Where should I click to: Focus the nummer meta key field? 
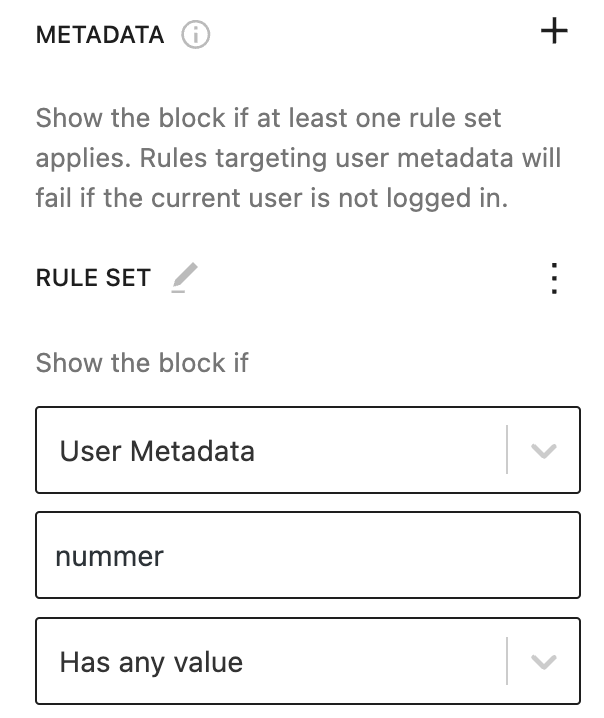[308, 555]
